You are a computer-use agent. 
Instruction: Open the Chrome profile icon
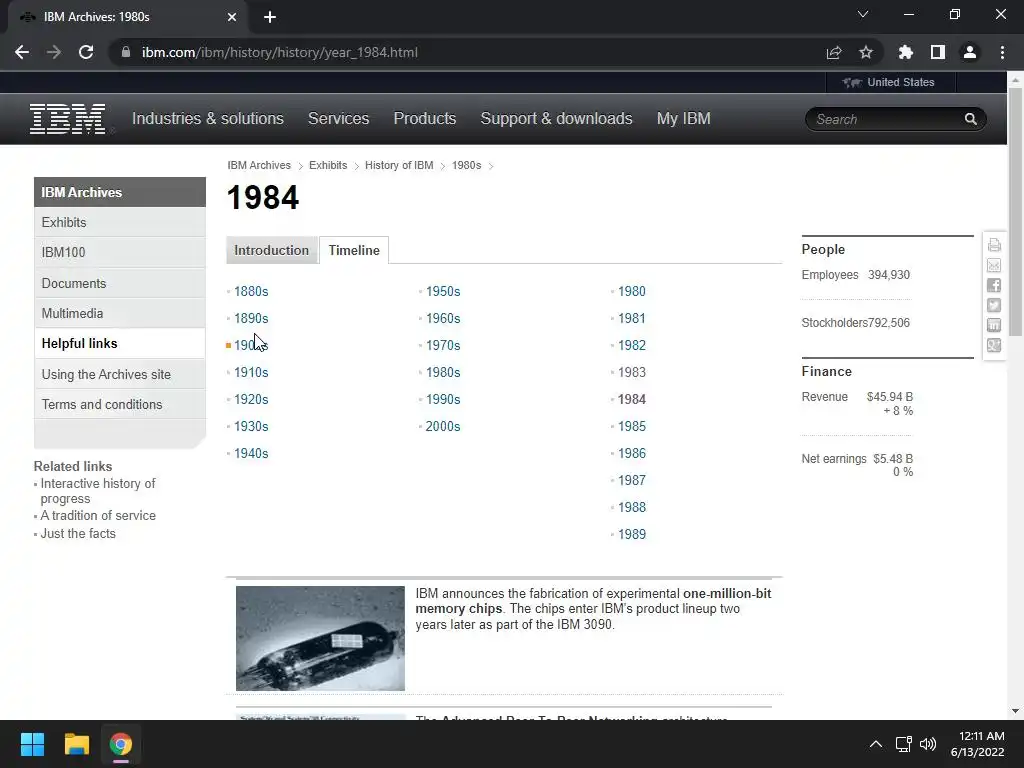(x=970, y=52)
